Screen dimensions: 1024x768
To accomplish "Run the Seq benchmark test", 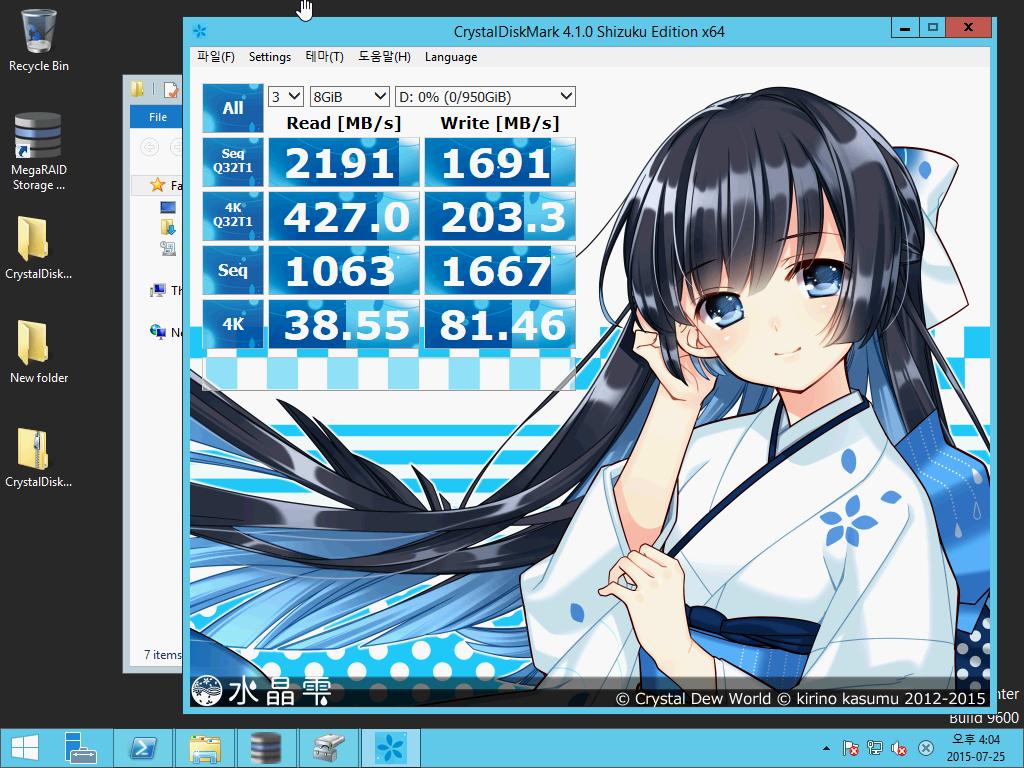I will click(232, 270).
